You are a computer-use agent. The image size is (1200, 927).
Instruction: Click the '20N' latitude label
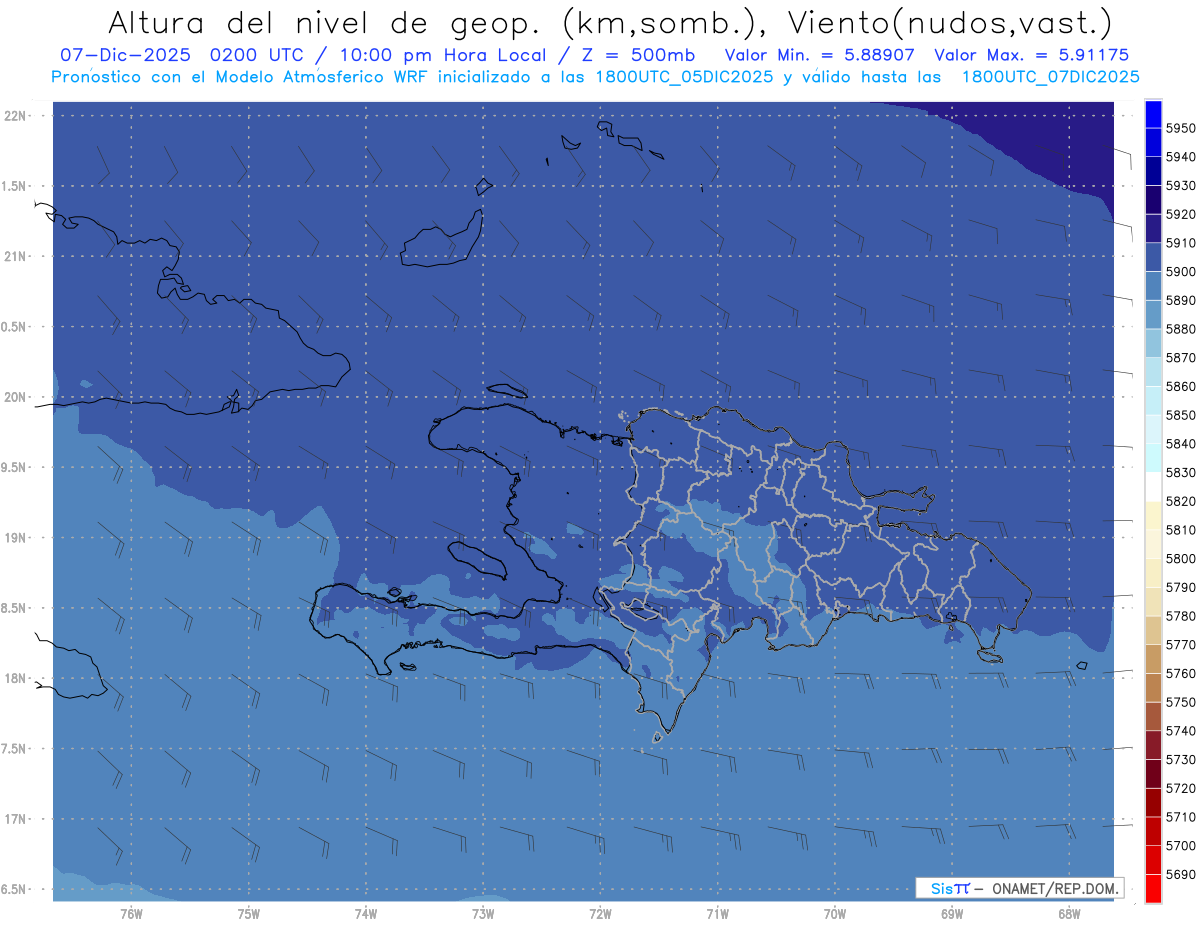pos(17,397)
